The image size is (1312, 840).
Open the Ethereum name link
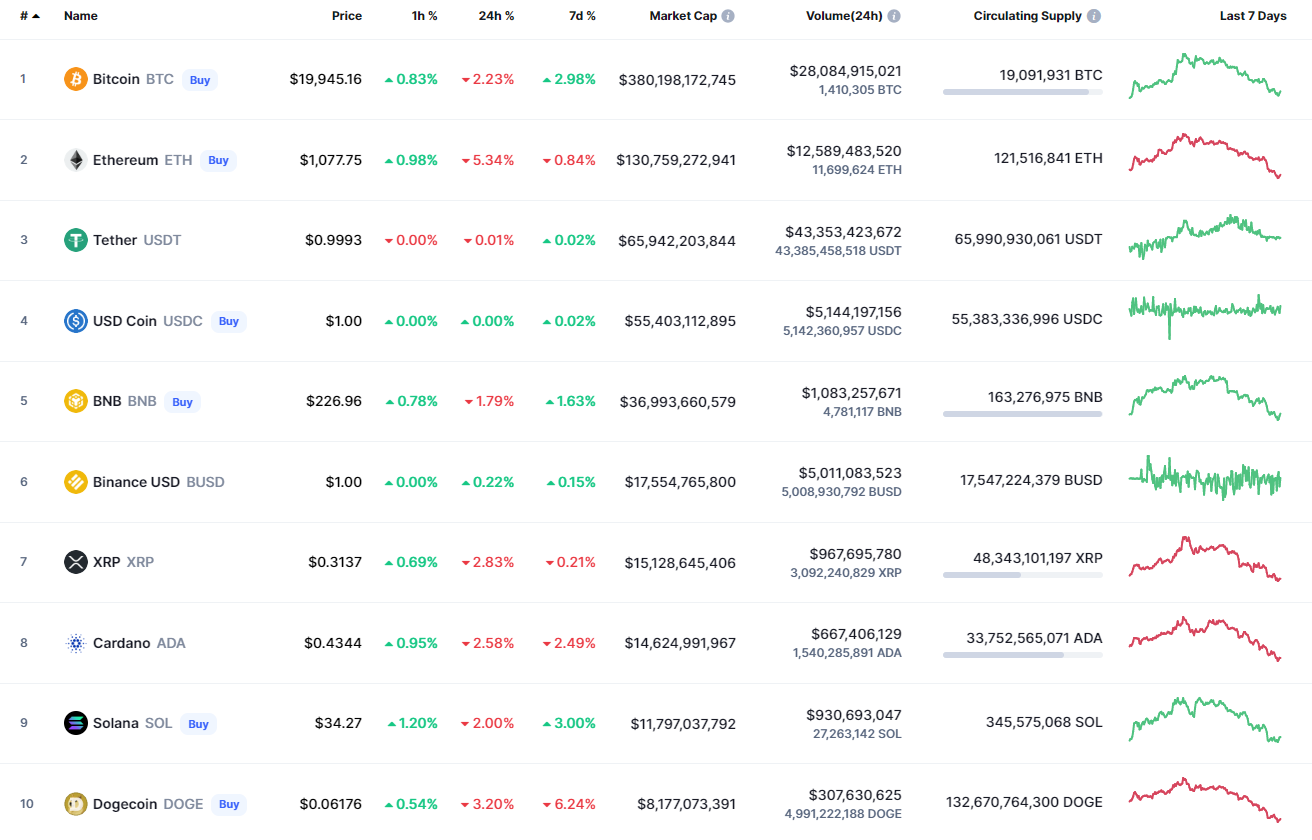[125, 160]
